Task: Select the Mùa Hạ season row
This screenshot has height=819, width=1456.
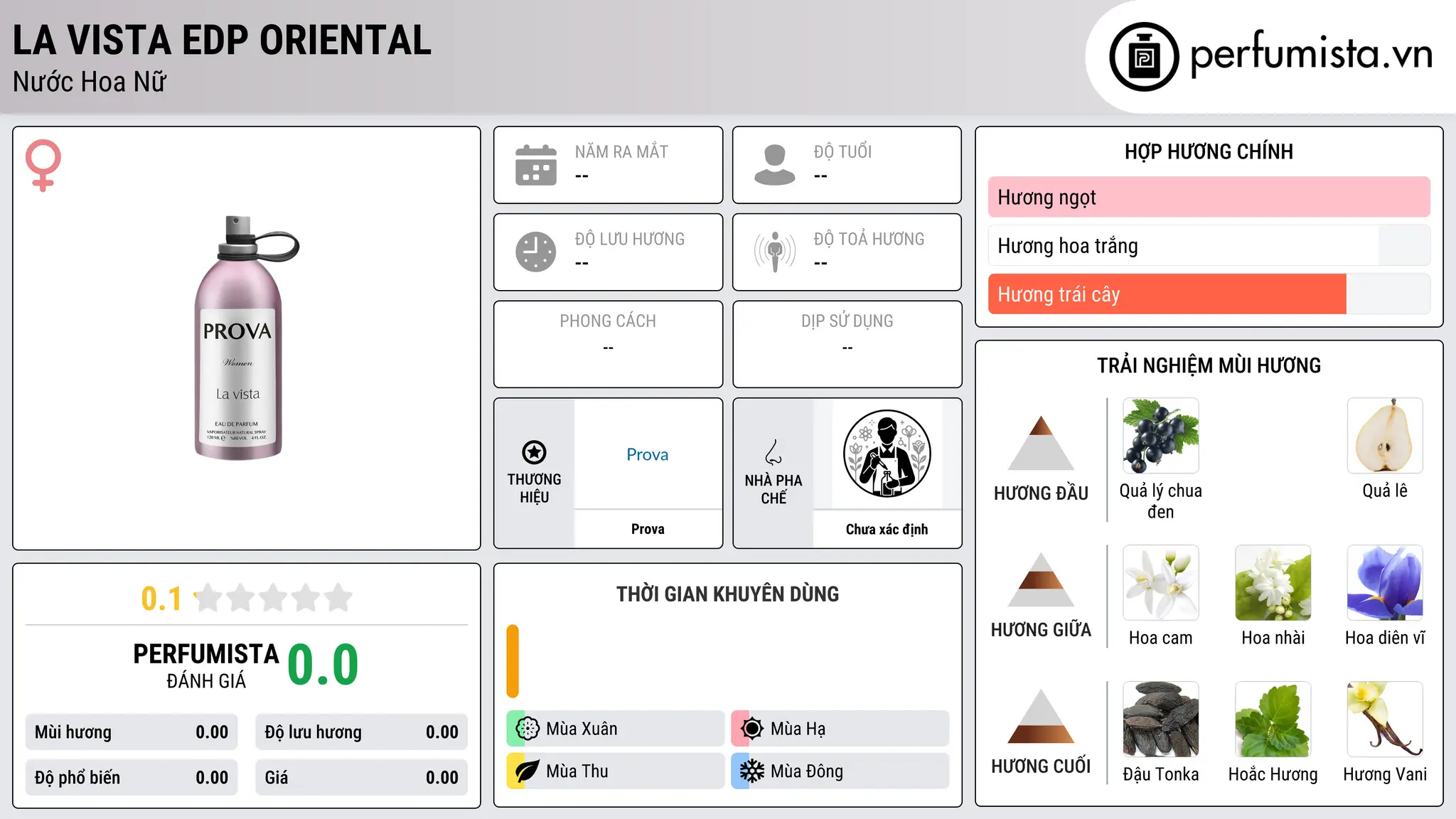Action: point(840,729)
